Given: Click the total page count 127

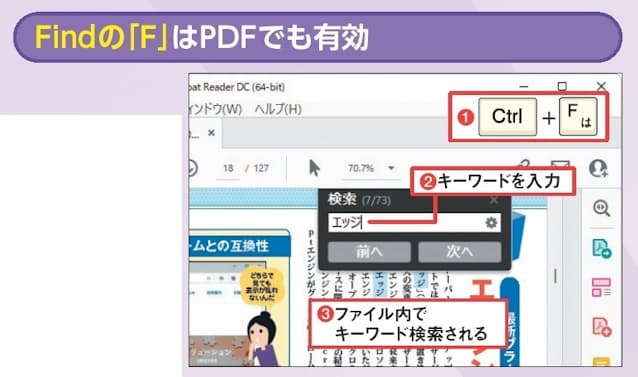Looking at the screenshot, I should [x=261, y=168].
